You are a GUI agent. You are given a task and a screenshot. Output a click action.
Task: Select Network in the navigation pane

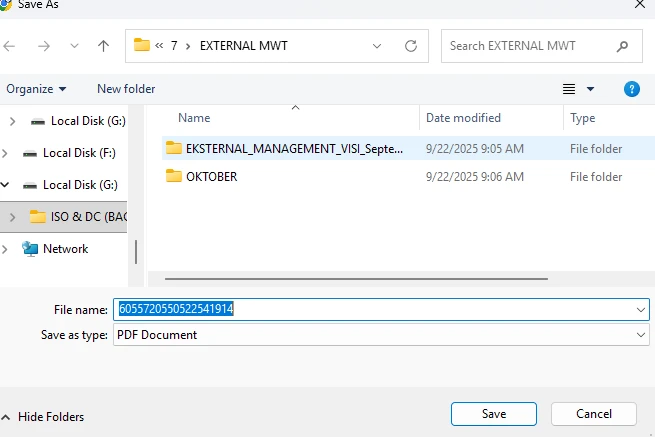(x=66, y=249)
